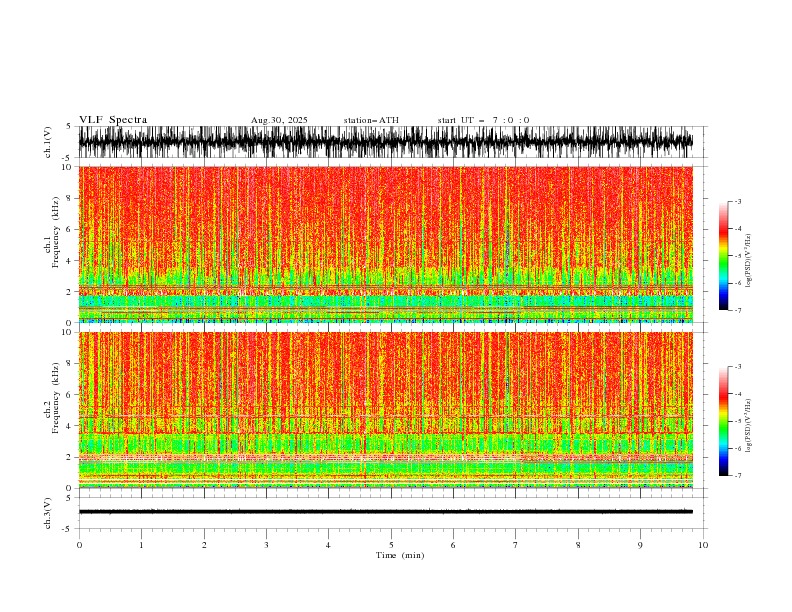Click the ch.2 colorbar tick label '-7'

tap(737, 476)
